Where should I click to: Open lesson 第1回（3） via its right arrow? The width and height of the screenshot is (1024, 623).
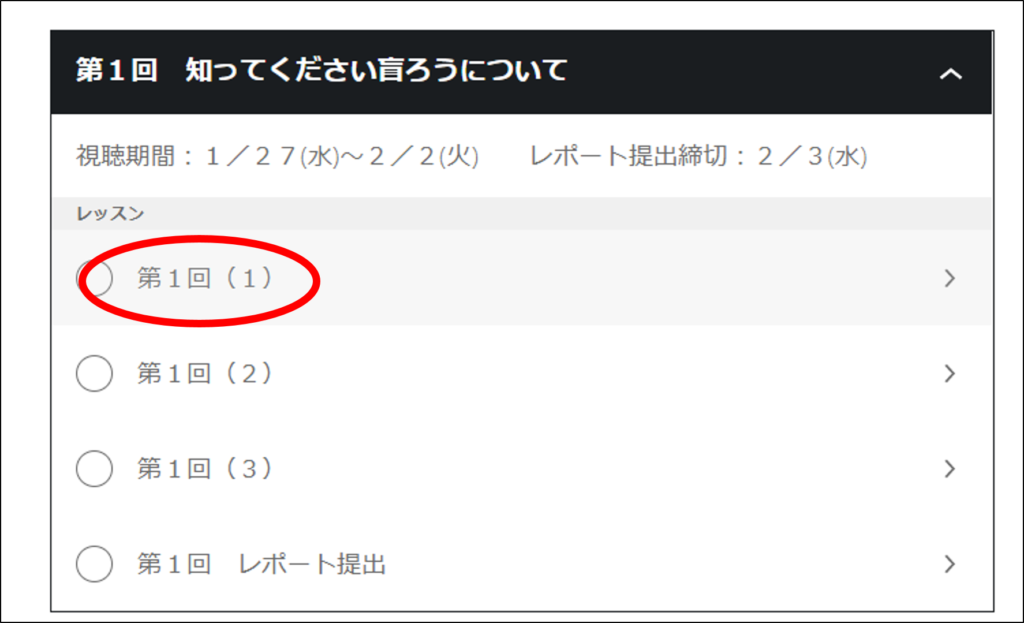click(950, 469)
